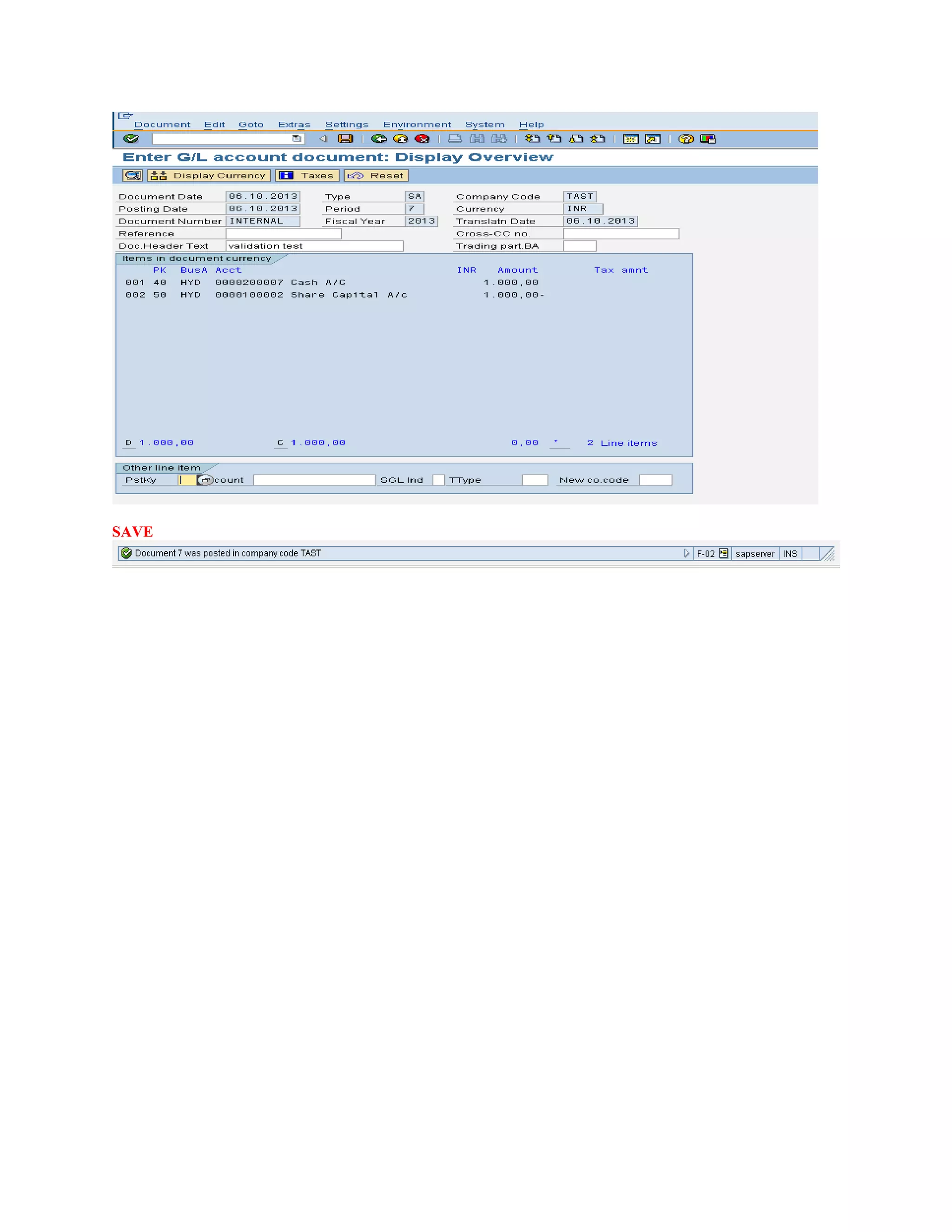This screenshot has height=1232, width=952.
Task: Click the green Enter checkmark icon
Action: coord(131,139)
